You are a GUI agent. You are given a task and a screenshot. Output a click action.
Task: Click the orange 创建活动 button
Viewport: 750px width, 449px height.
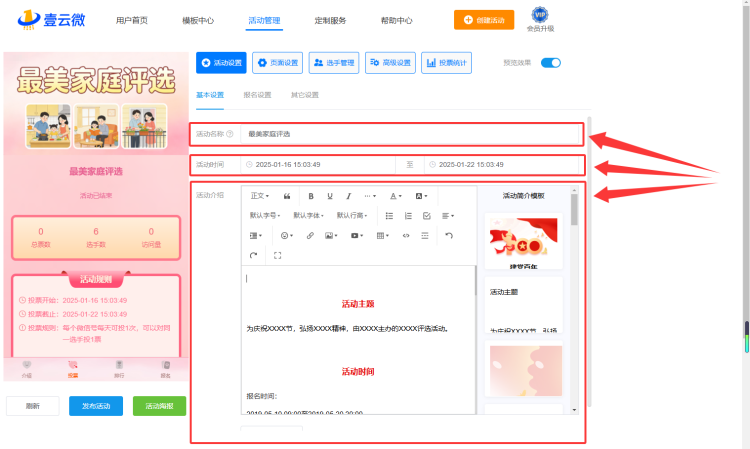484,20
